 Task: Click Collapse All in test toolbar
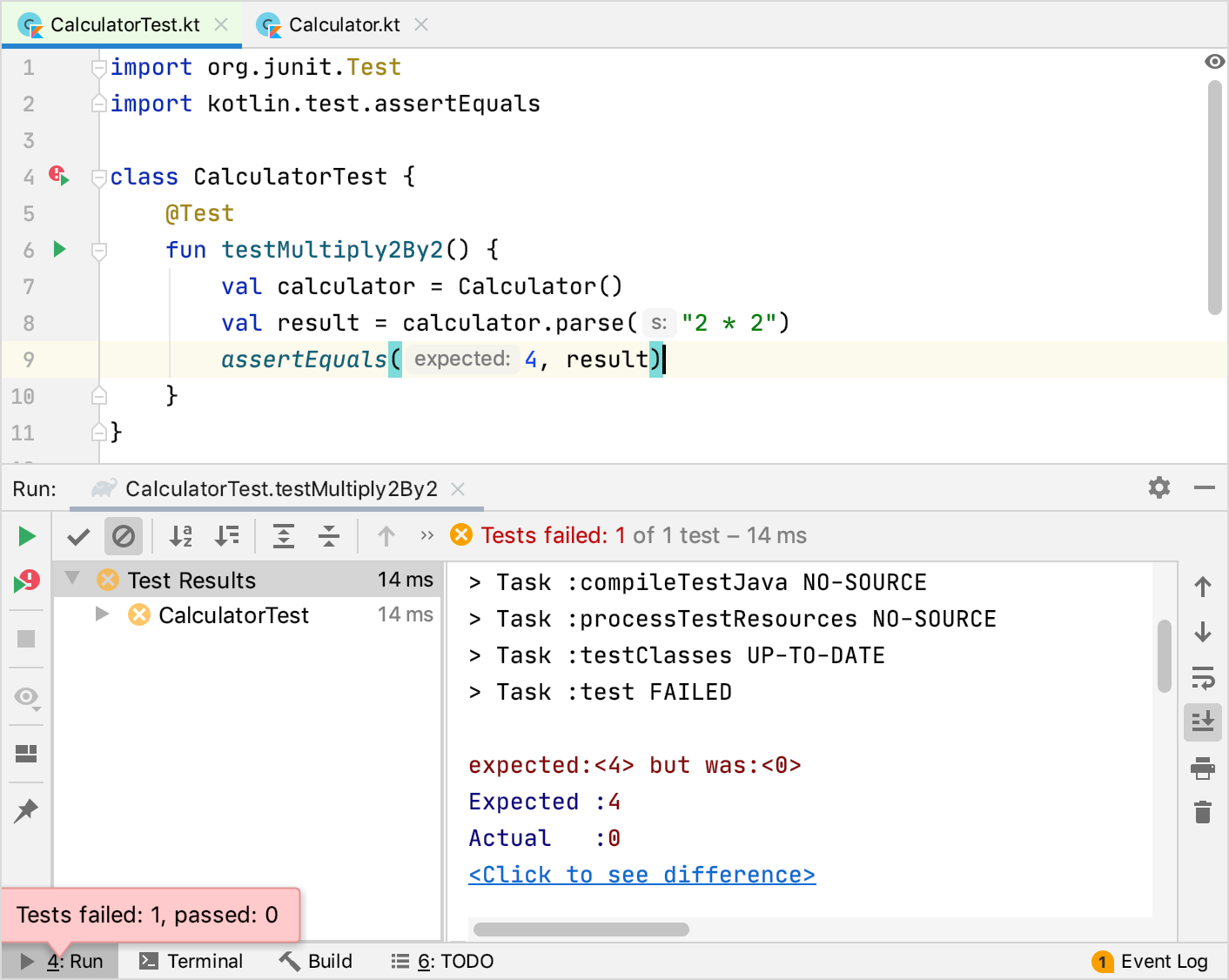(329, 536)
